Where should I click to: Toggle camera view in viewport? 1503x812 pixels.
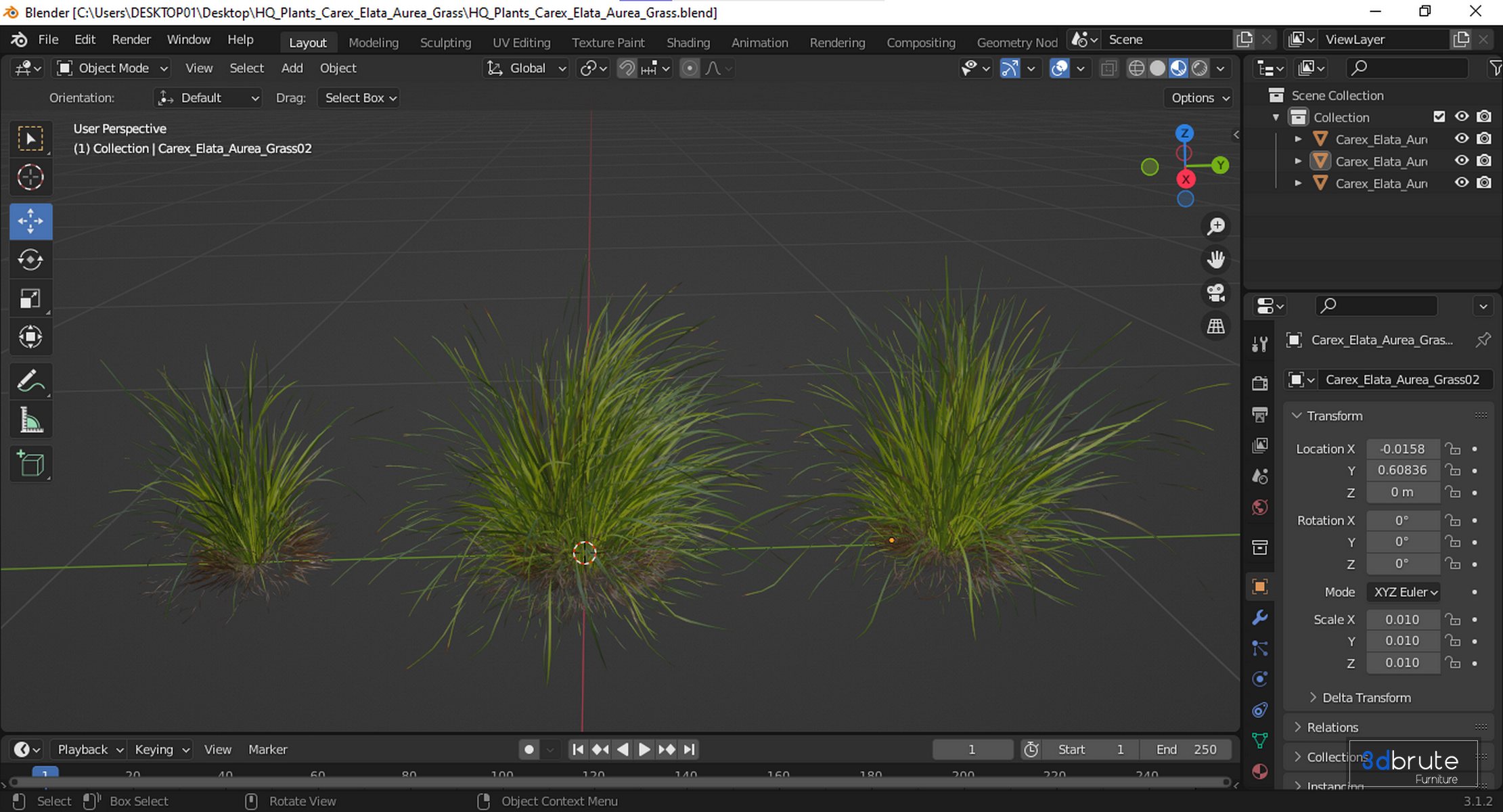(1216, 292)
